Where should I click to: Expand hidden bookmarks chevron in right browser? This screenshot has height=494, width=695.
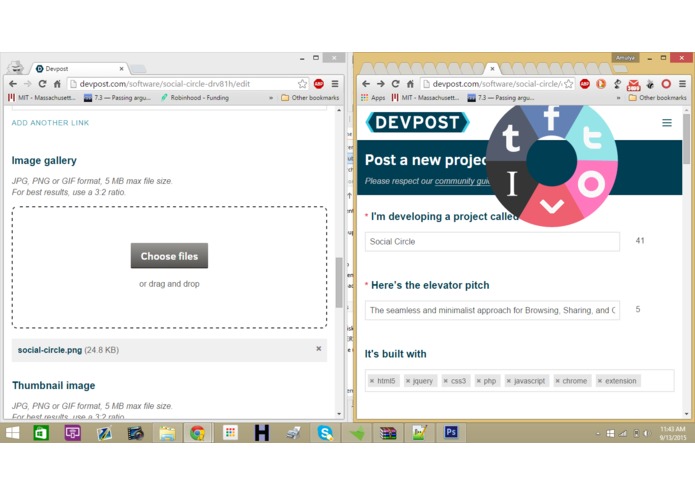point(618,98)
